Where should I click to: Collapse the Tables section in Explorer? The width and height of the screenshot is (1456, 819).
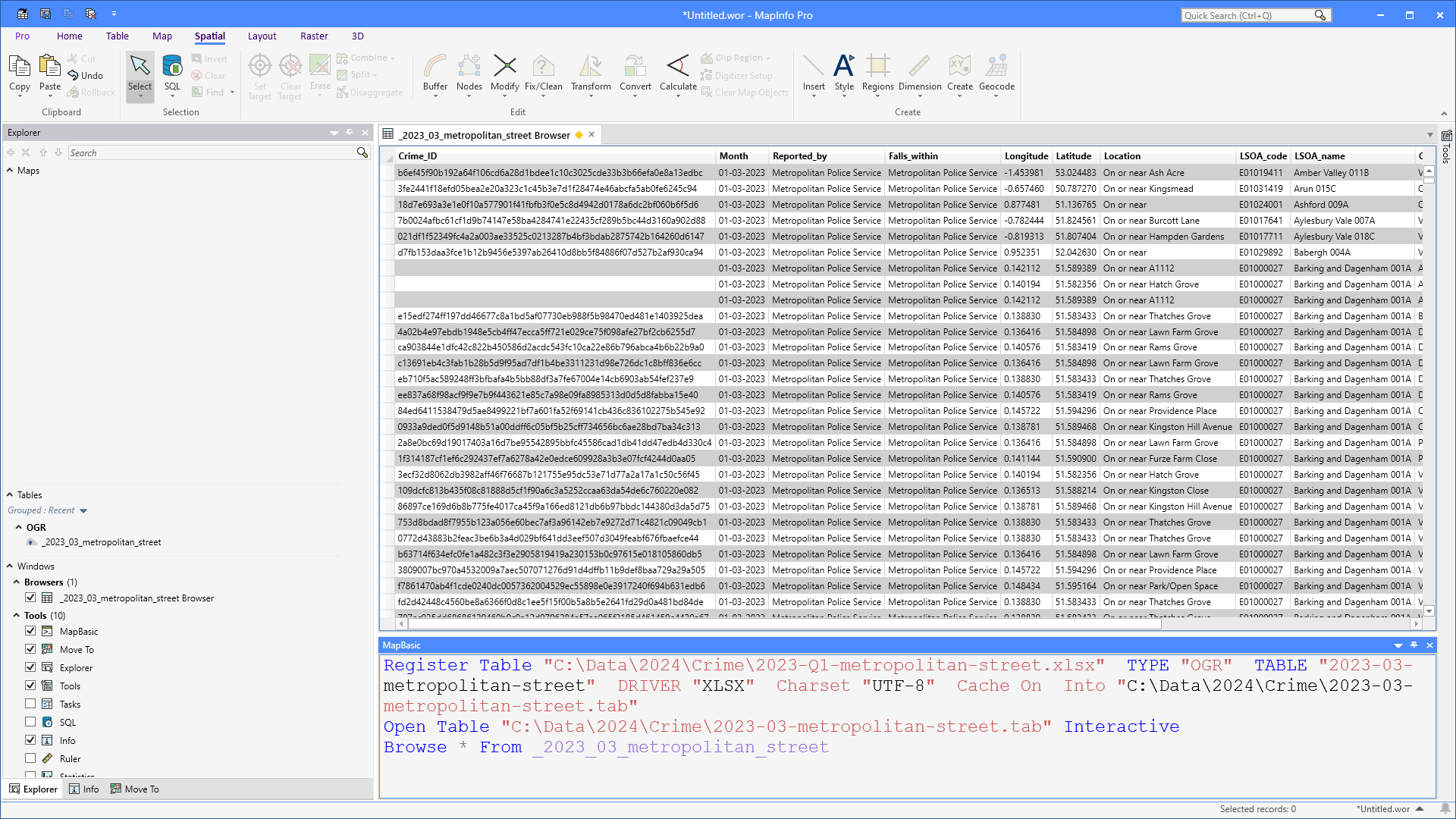pyautogui.click(x=10, y=495)
